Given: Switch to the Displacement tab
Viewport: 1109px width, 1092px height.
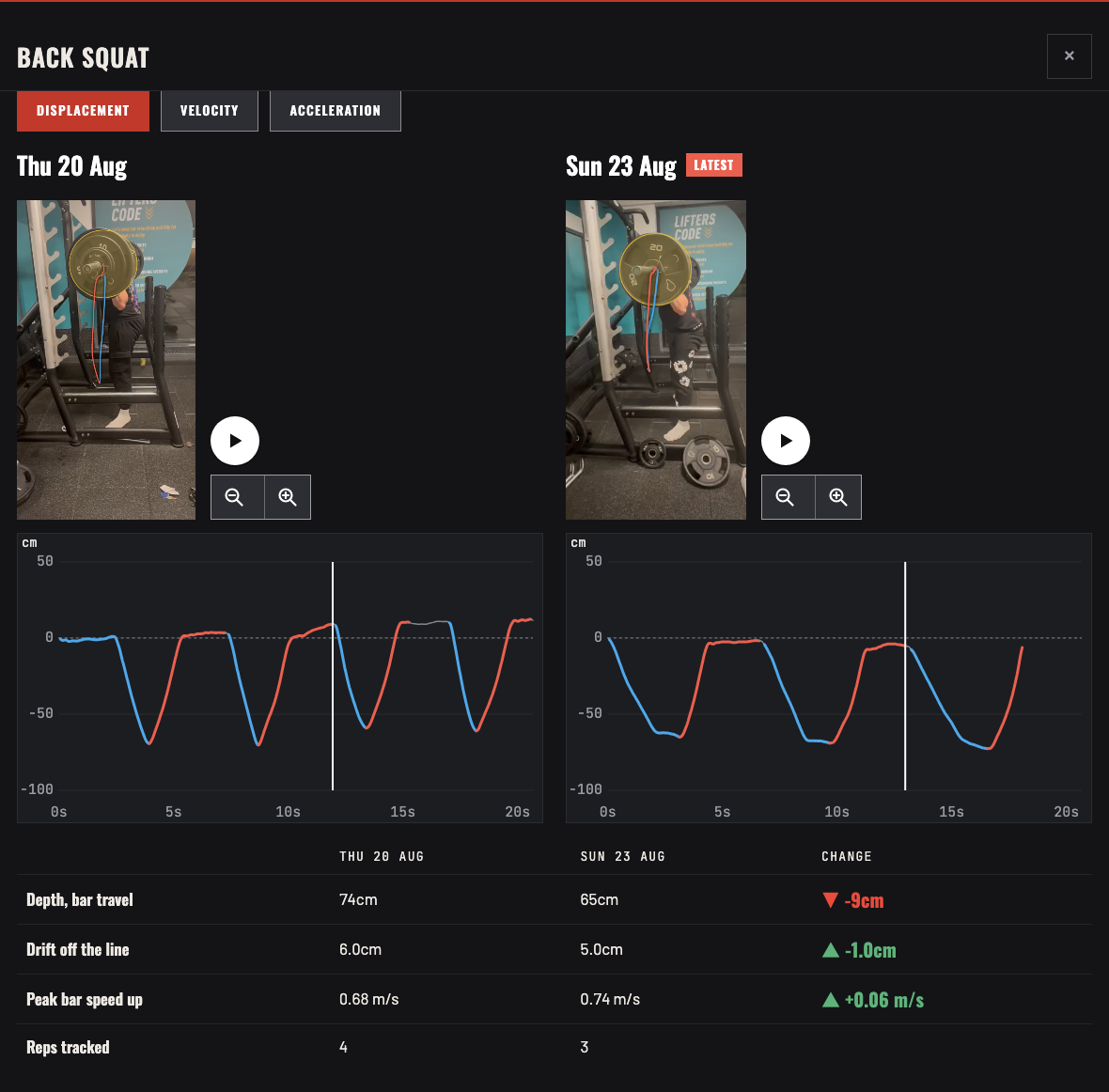Looking at the screenshot, I should [83, 111].
